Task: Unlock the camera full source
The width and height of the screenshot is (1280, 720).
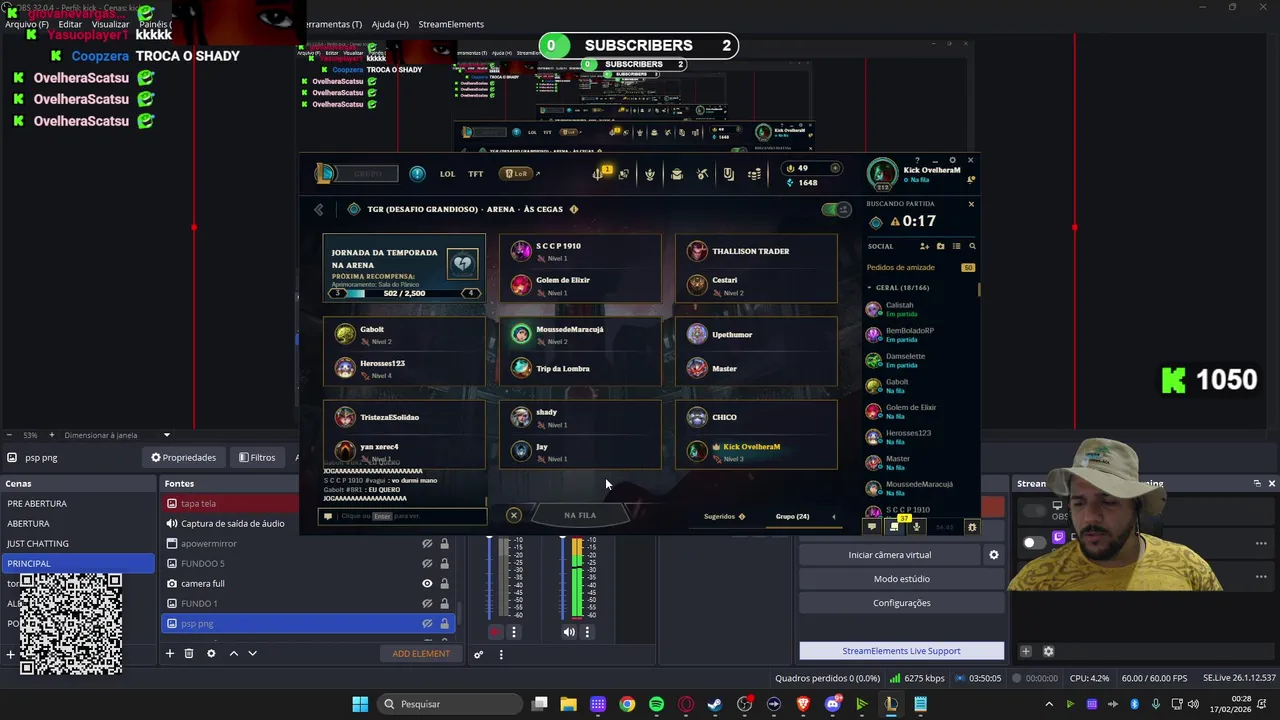Action: point(444,584)
